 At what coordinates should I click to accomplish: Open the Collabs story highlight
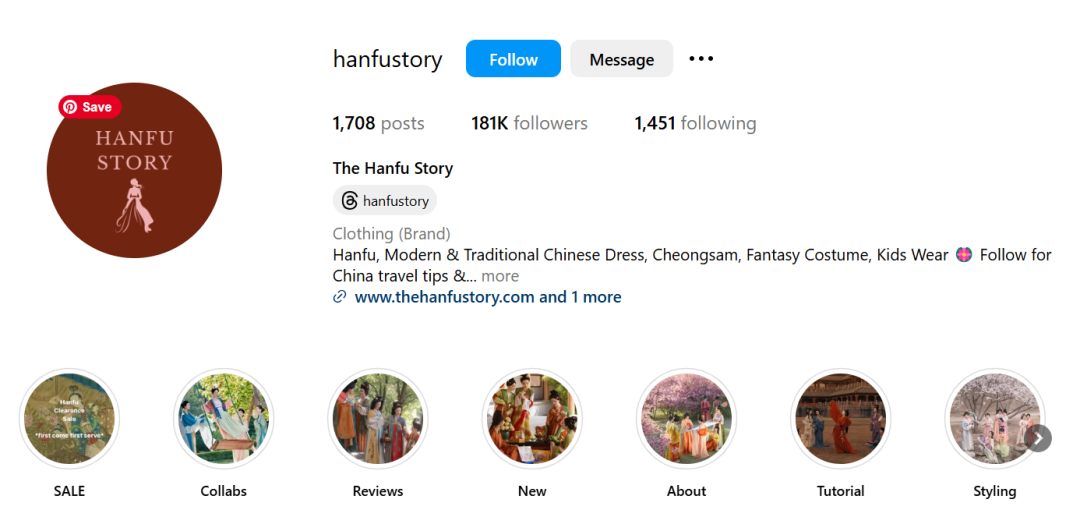223,419
